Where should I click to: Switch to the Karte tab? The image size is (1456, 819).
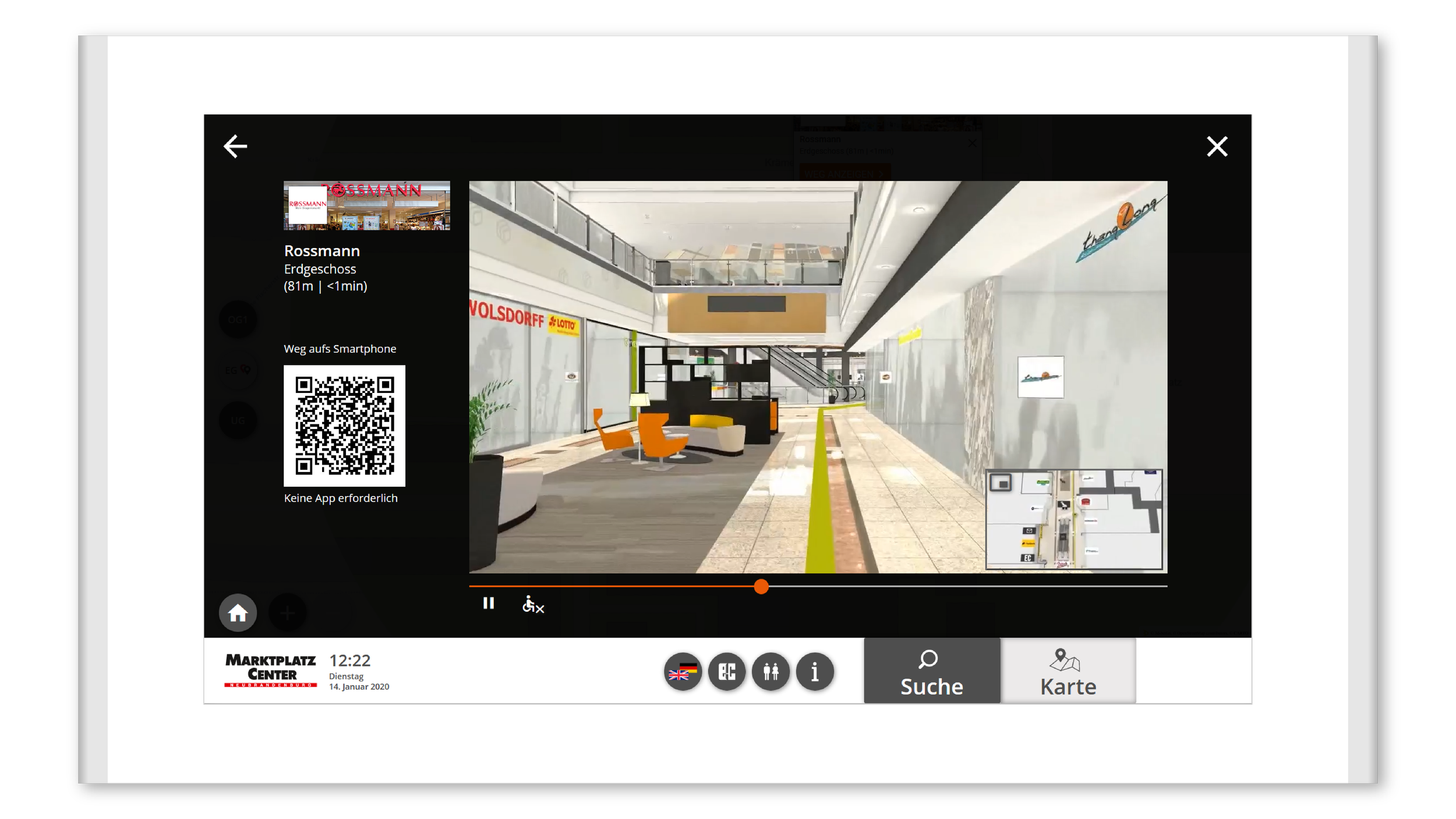click(1068, 671)
